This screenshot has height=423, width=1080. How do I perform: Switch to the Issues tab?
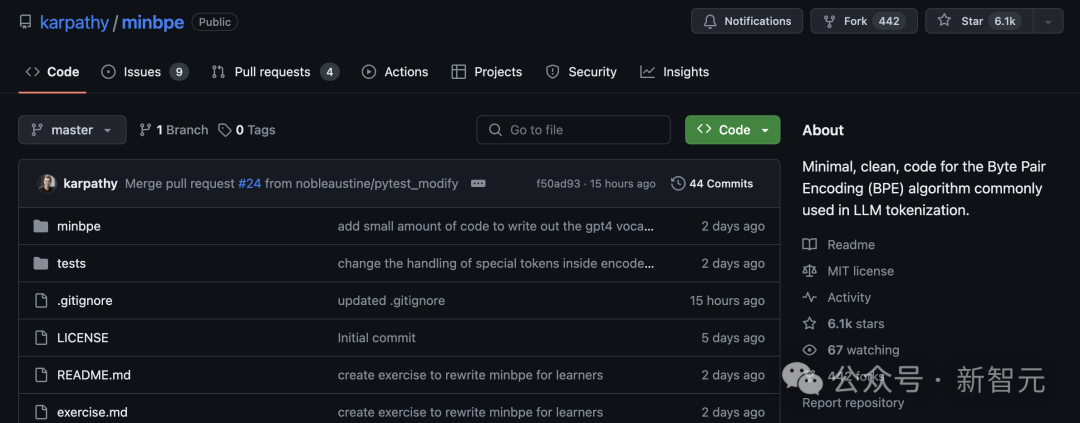[145, 72]
